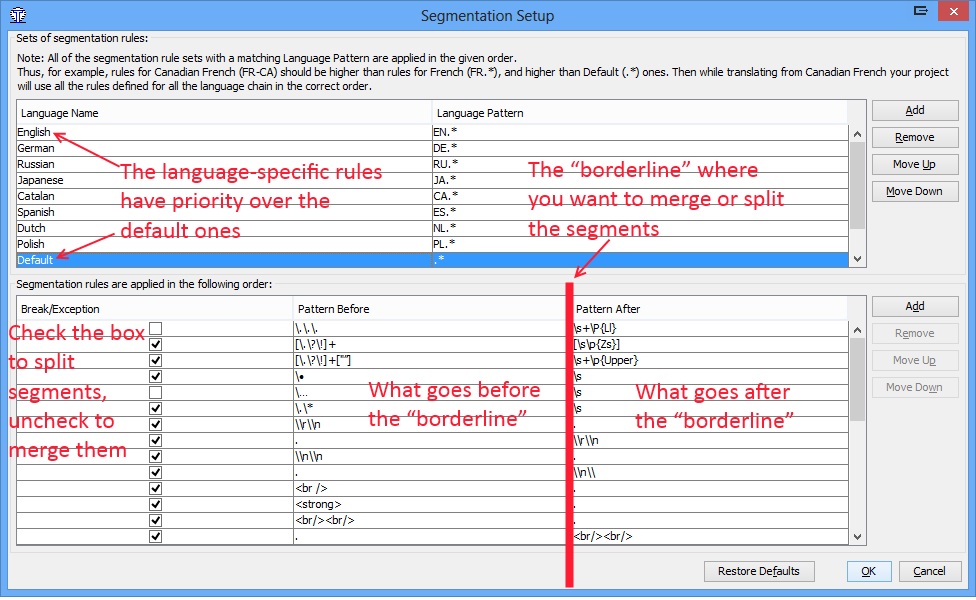Image resolution: width=976 pixels, height=600 pixels.
Task: Dismiss the dialog with Cancel
Action: tap(930, 571)
